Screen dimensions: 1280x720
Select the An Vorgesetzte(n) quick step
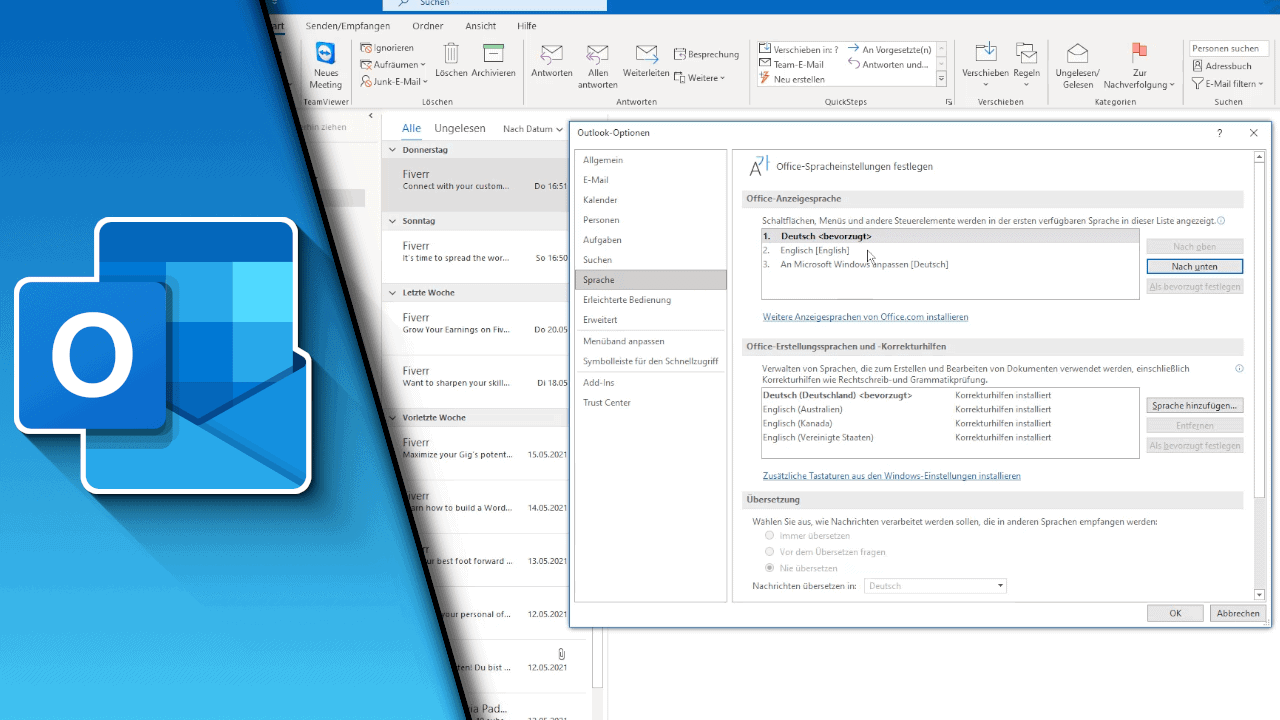pos(889,49)
